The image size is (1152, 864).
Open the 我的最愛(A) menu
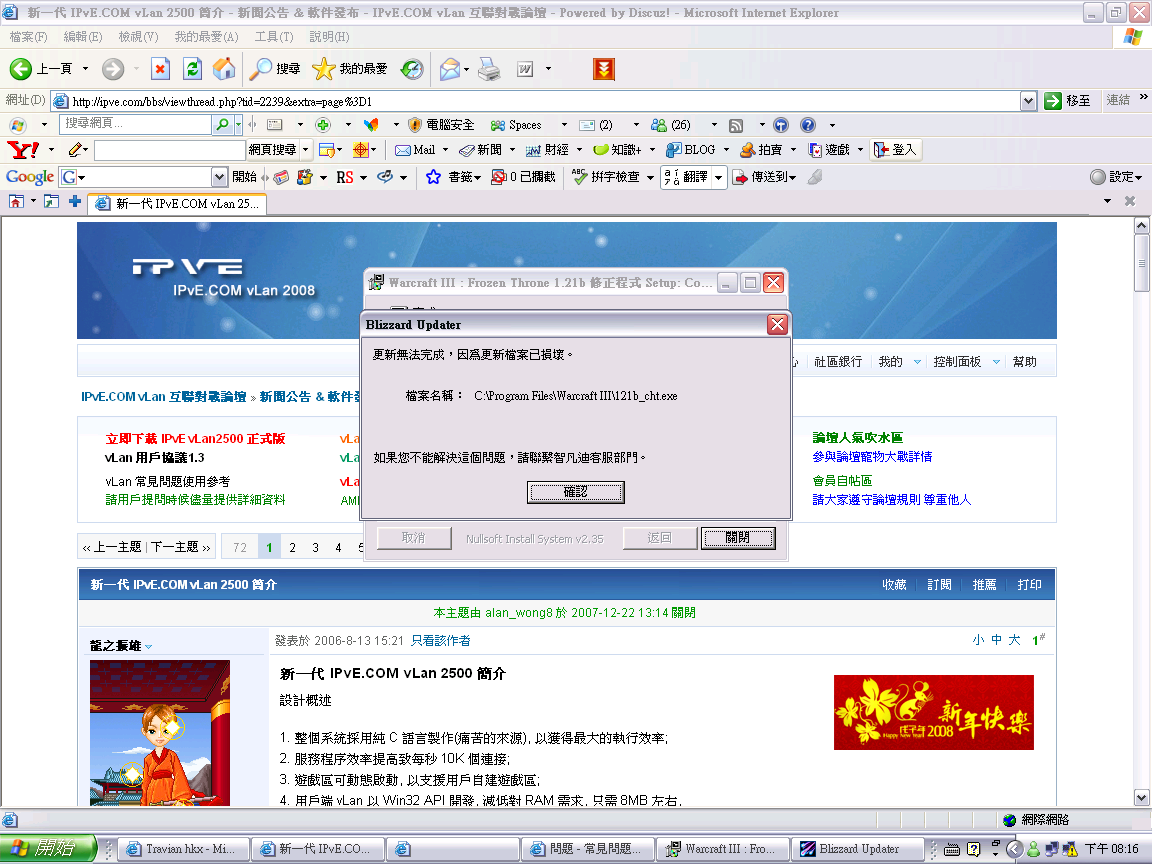tap(206, 37)
